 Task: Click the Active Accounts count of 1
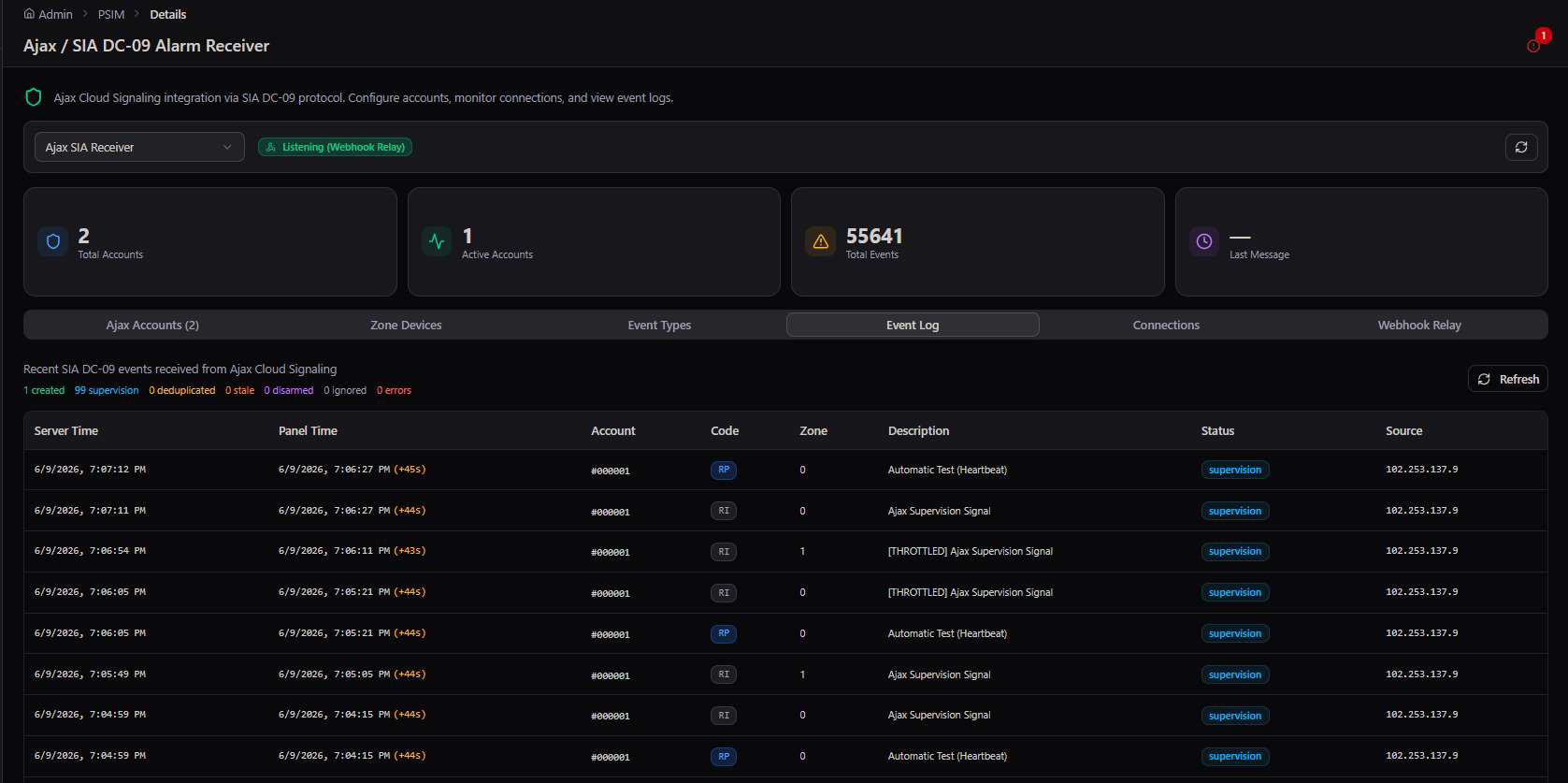click(x=468, y=236)
